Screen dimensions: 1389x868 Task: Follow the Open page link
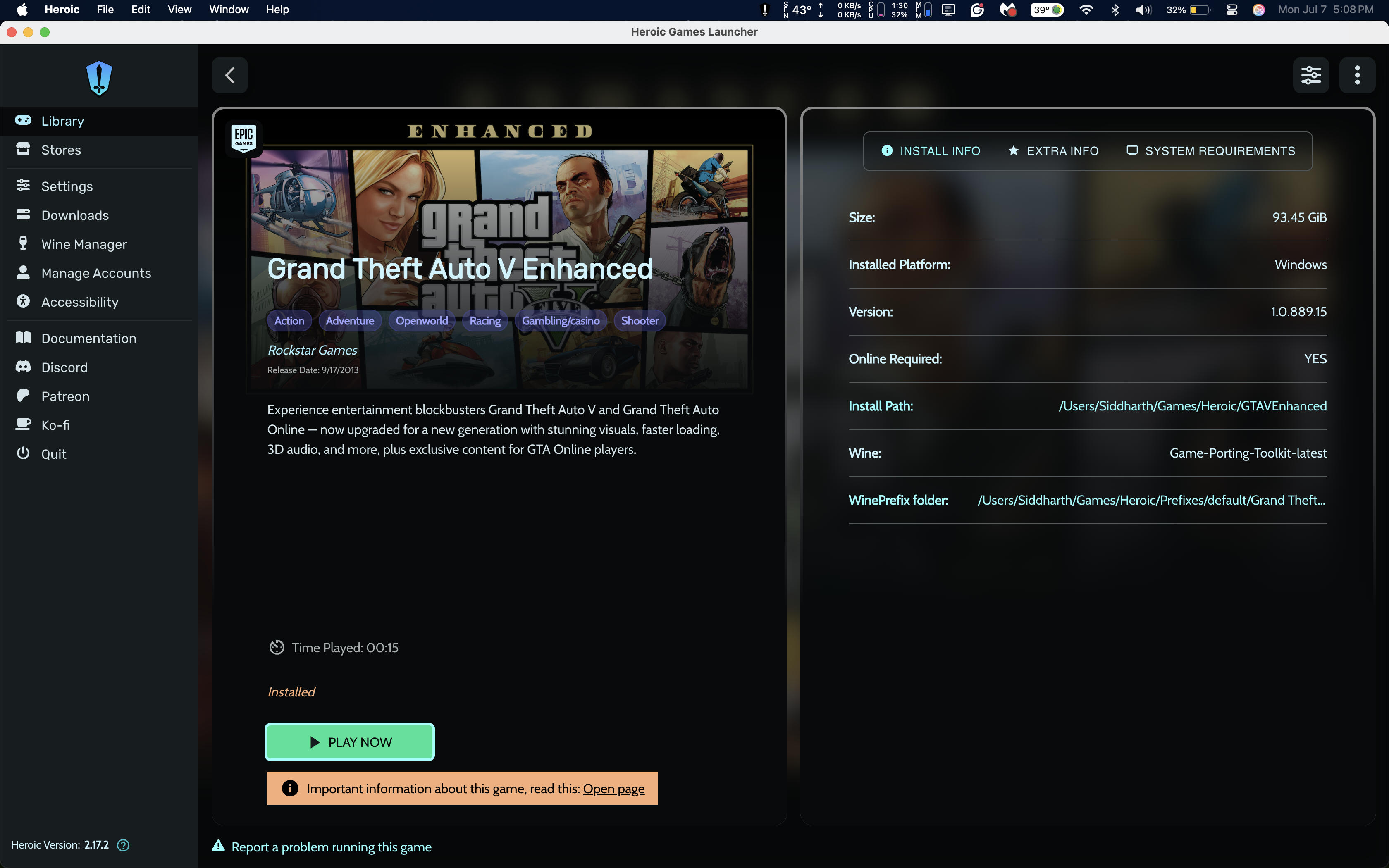click(x=613, y=789)
